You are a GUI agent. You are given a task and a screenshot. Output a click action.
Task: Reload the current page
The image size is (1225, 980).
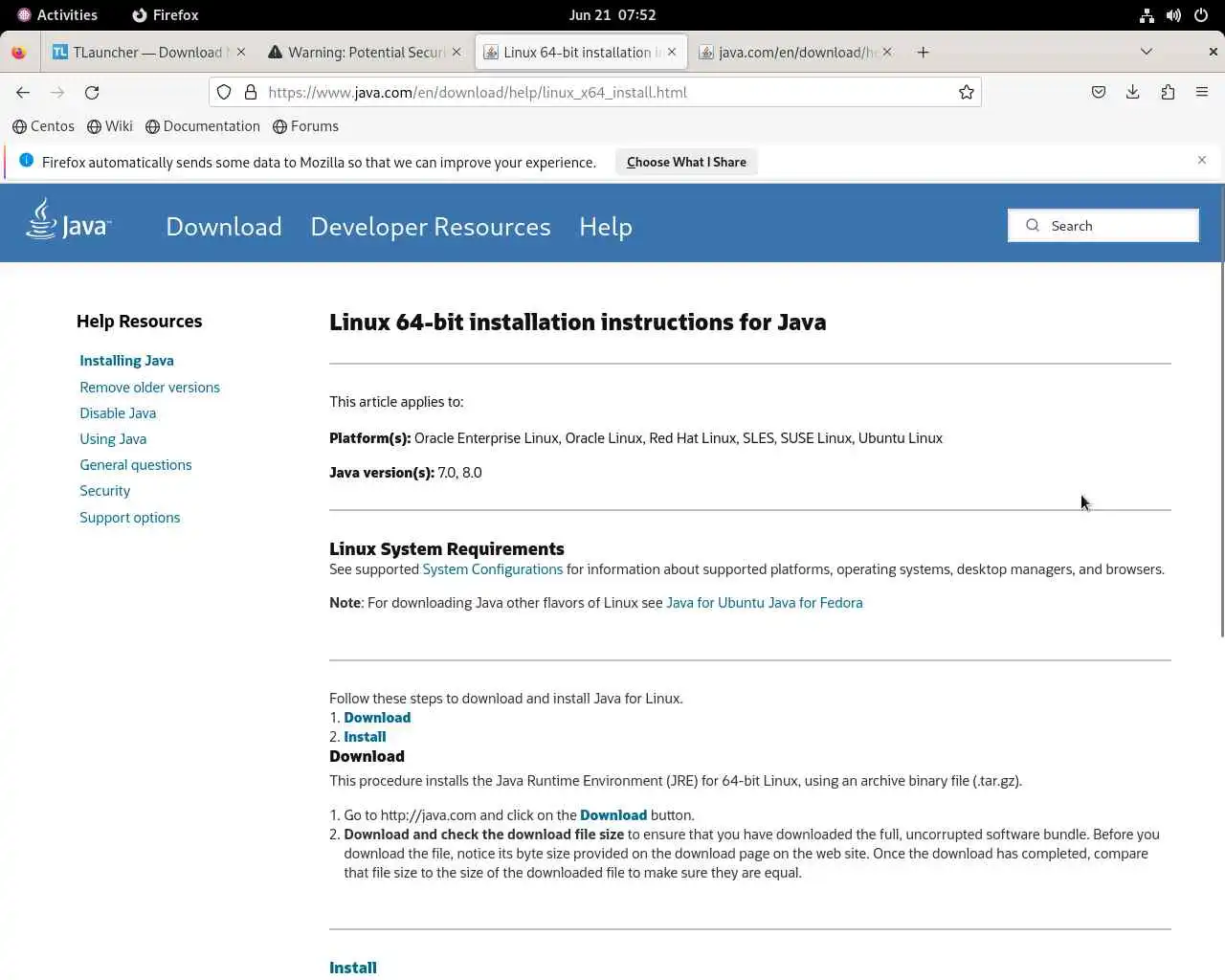point(92,93)
